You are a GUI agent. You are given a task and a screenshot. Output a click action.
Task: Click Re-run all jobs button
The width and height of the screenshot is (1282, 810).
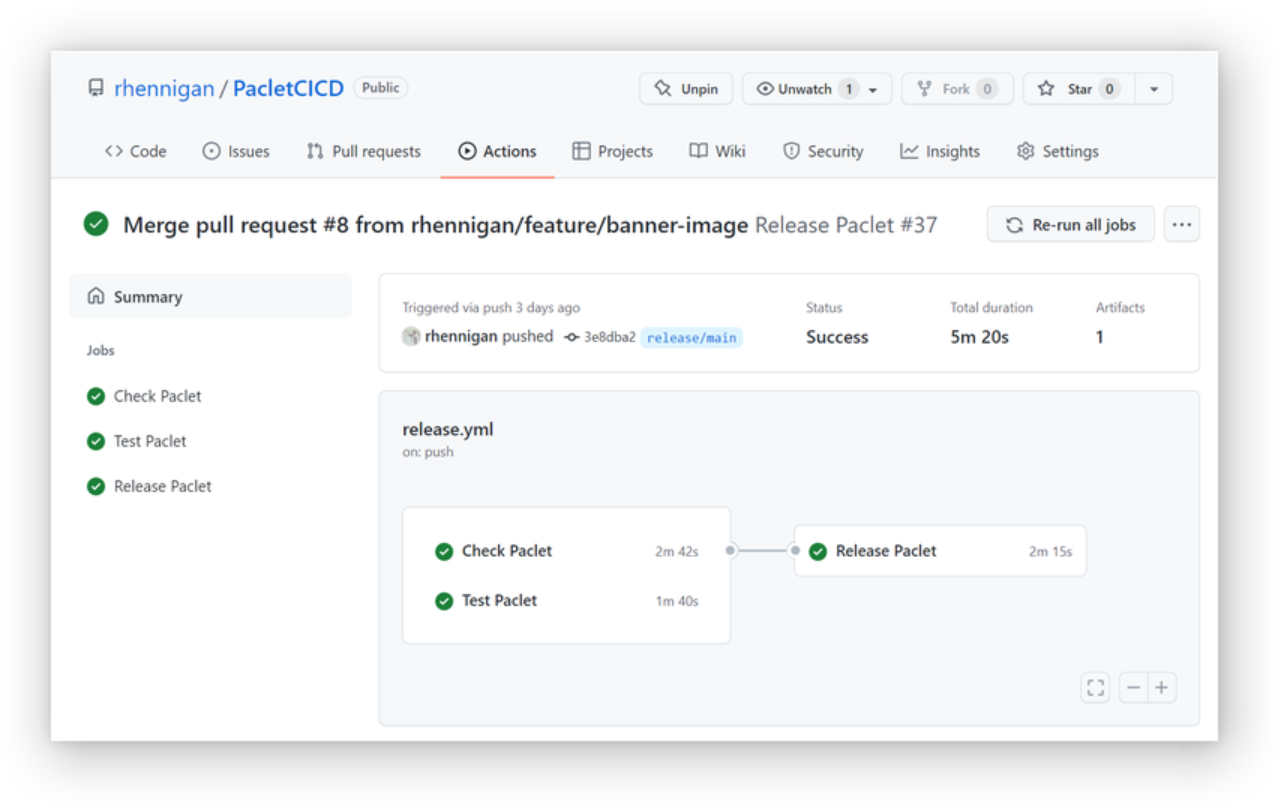[1070, 225]
